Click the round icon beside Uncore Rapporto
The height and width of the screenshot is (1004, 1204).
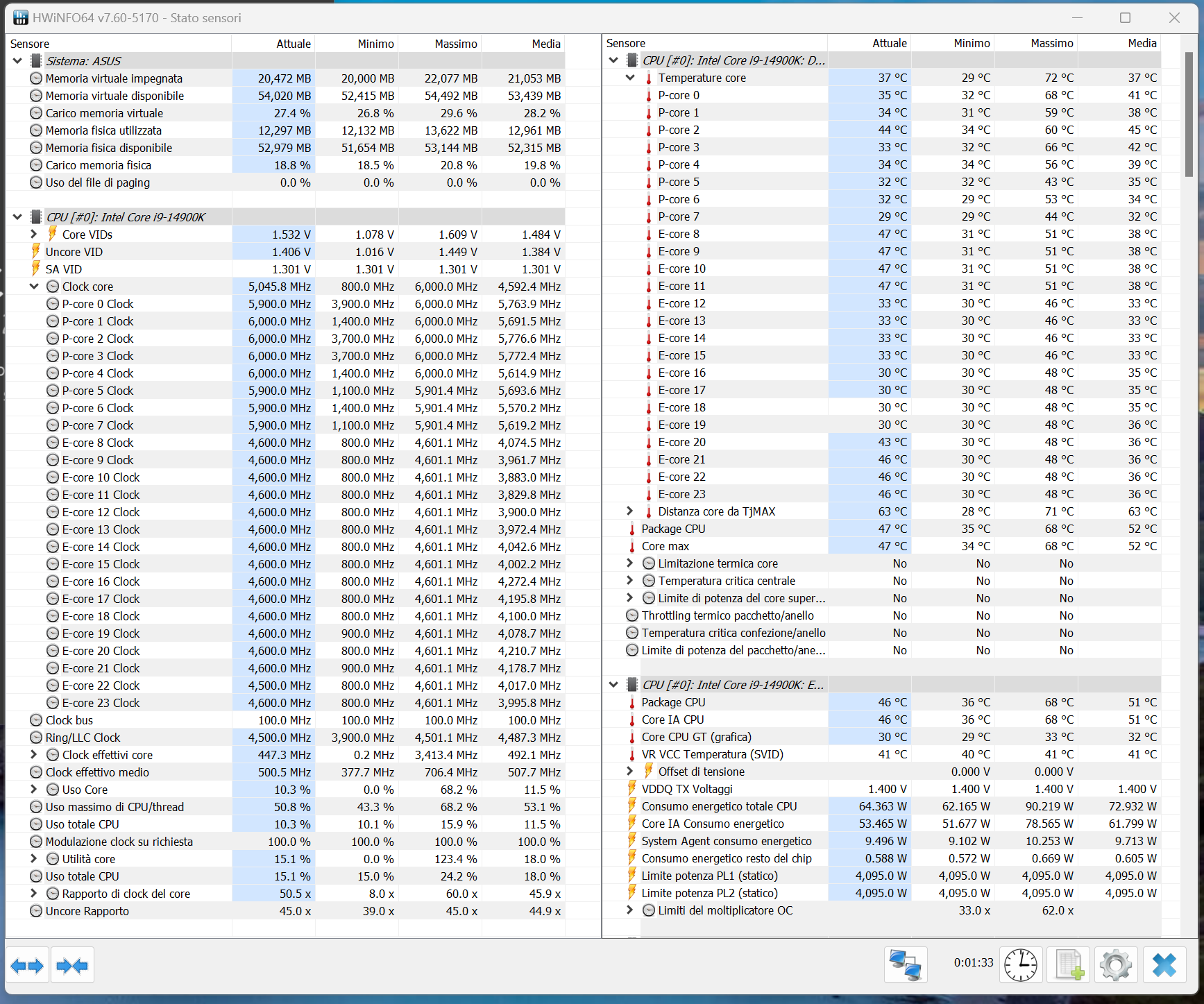(x=36, y=911)
